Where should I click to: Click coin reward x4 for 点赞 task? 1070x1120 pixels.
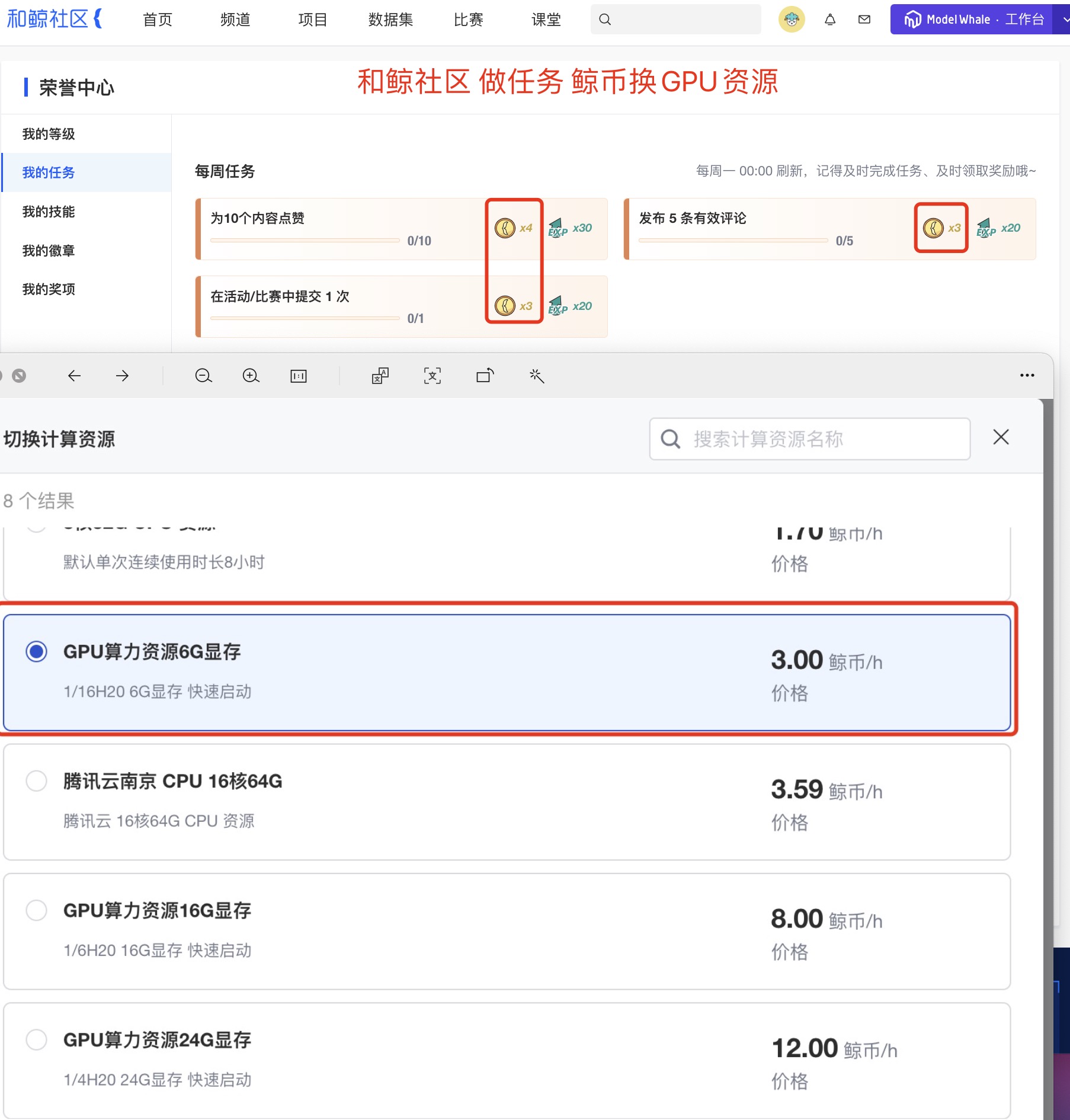coord(513,228)
